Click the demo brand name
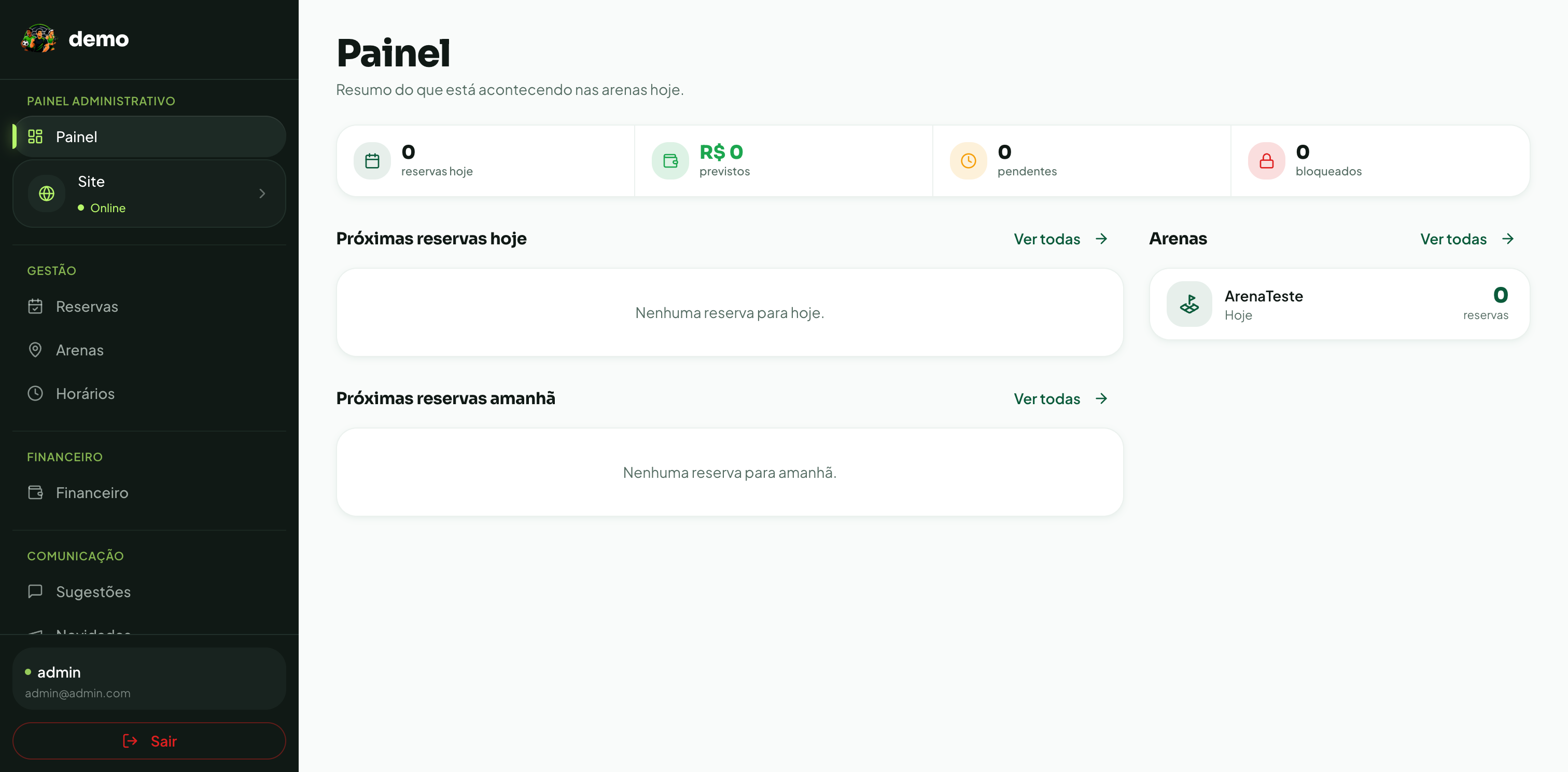The image size is (1568, 772). point(99,39)
